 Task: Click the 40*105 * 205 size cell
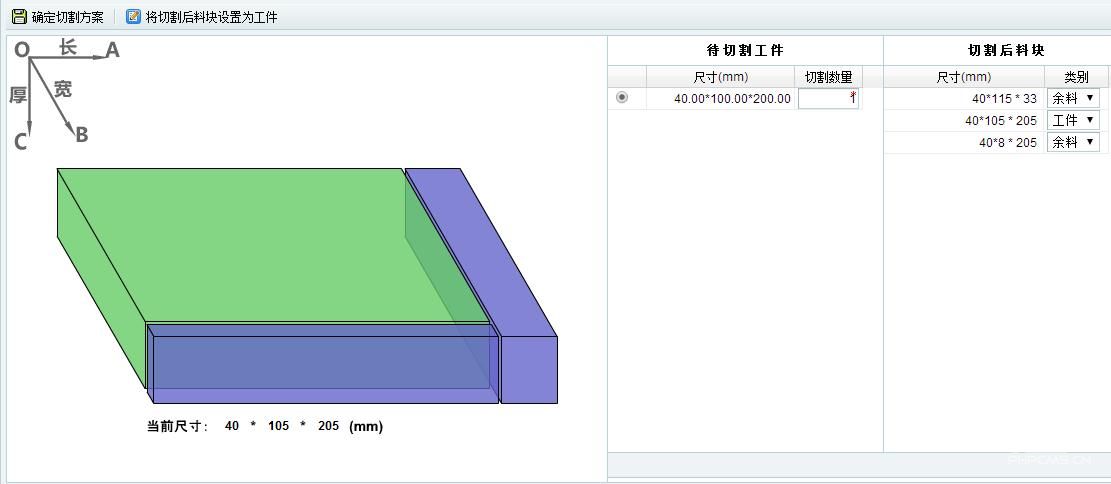[964, 120]
